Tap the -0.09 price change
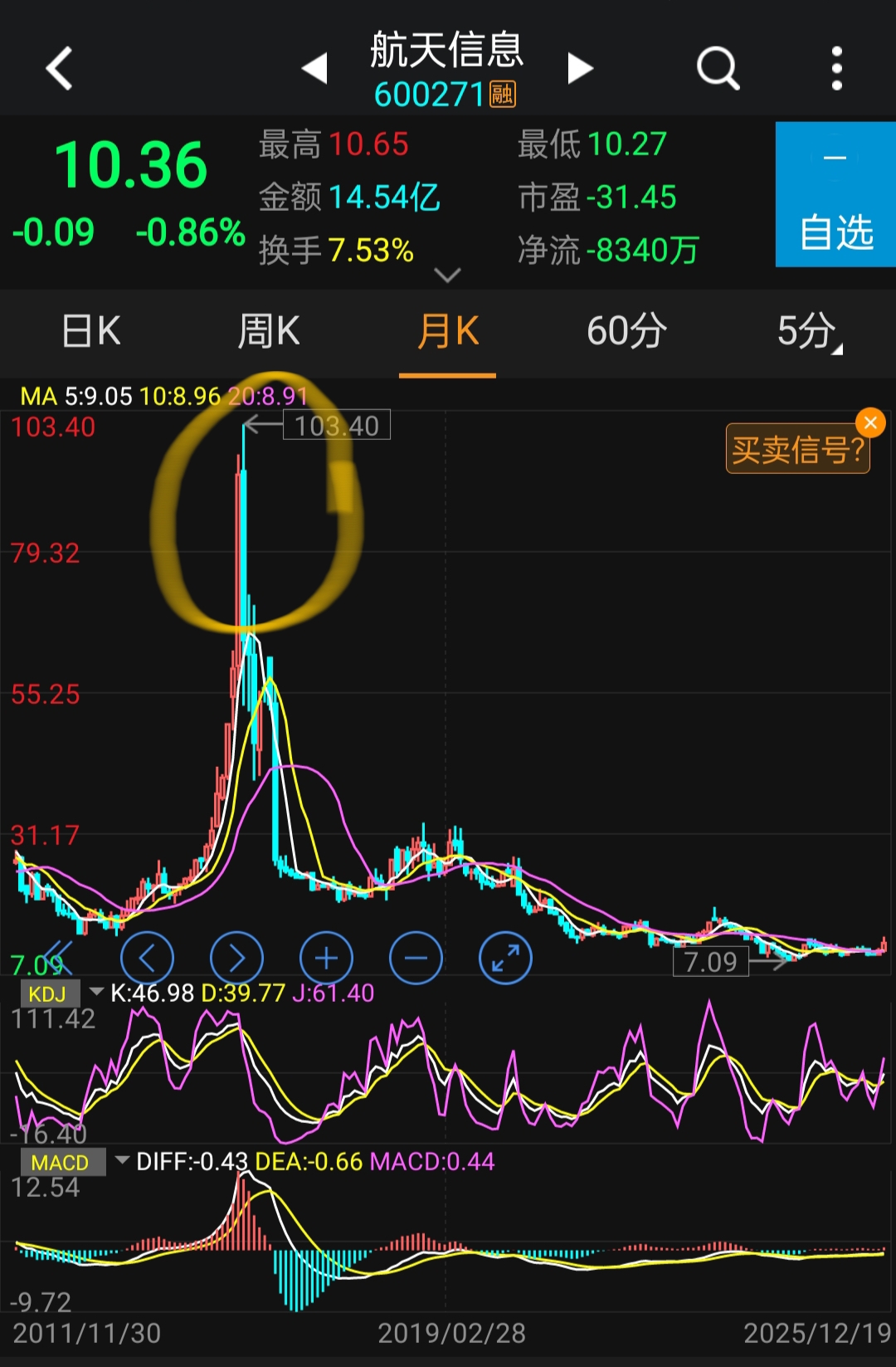Screen dimensions: 896x1367 53,232
